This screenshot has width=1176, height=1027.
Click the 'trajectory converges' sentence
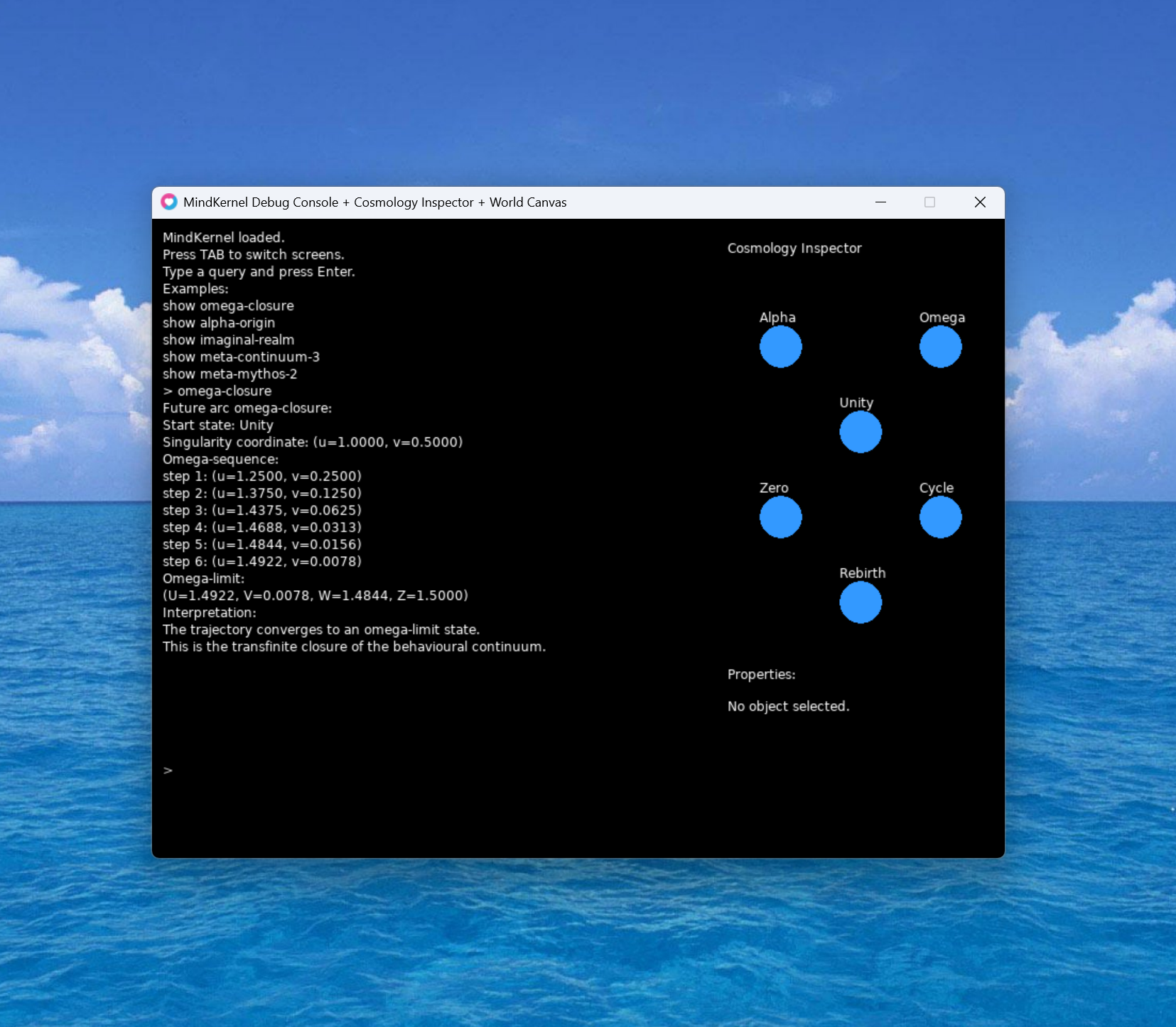[321, 630]
